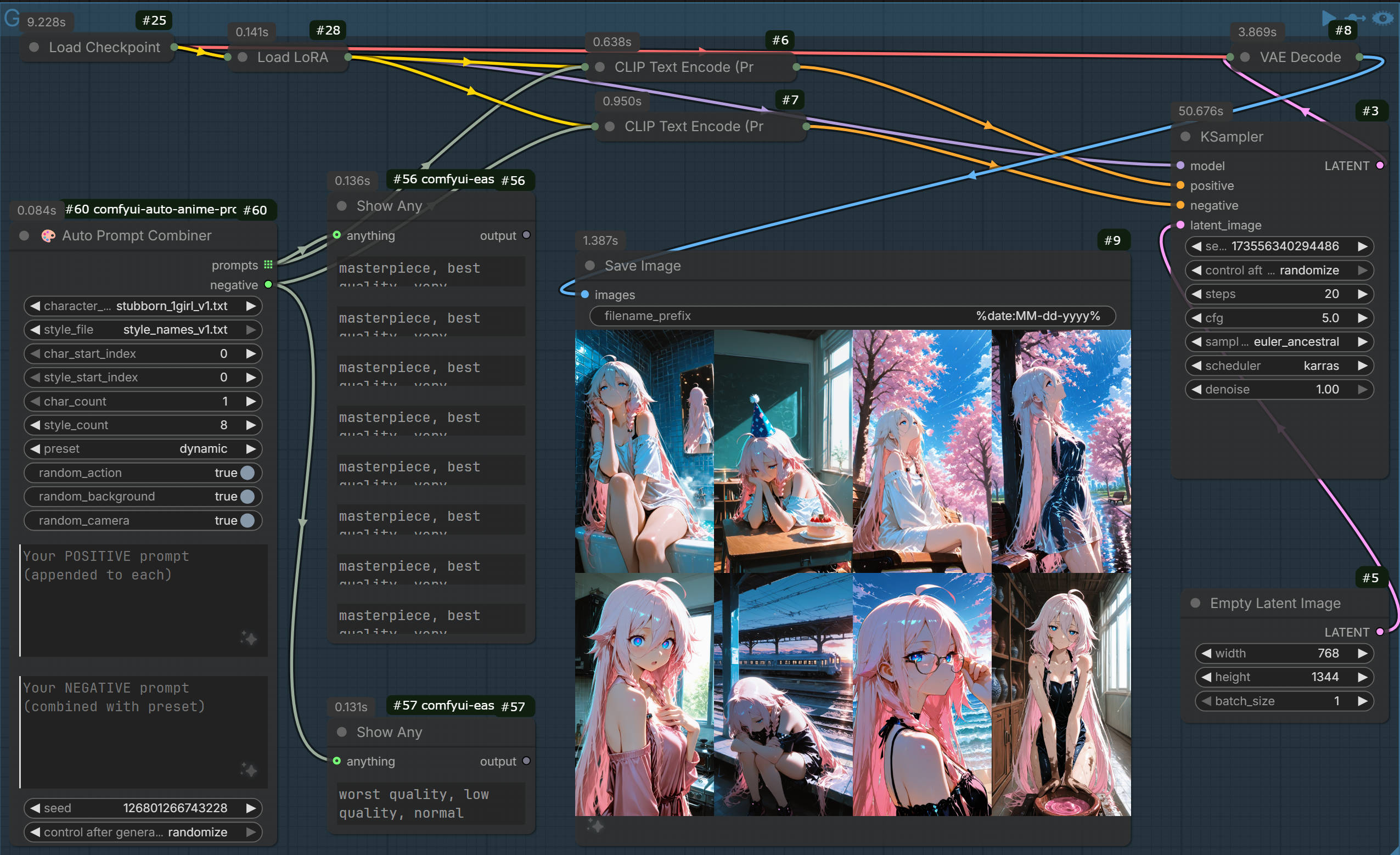Click the KSampler LATENT output port
Screen dimensions: 1400x855
(1380, 165)
